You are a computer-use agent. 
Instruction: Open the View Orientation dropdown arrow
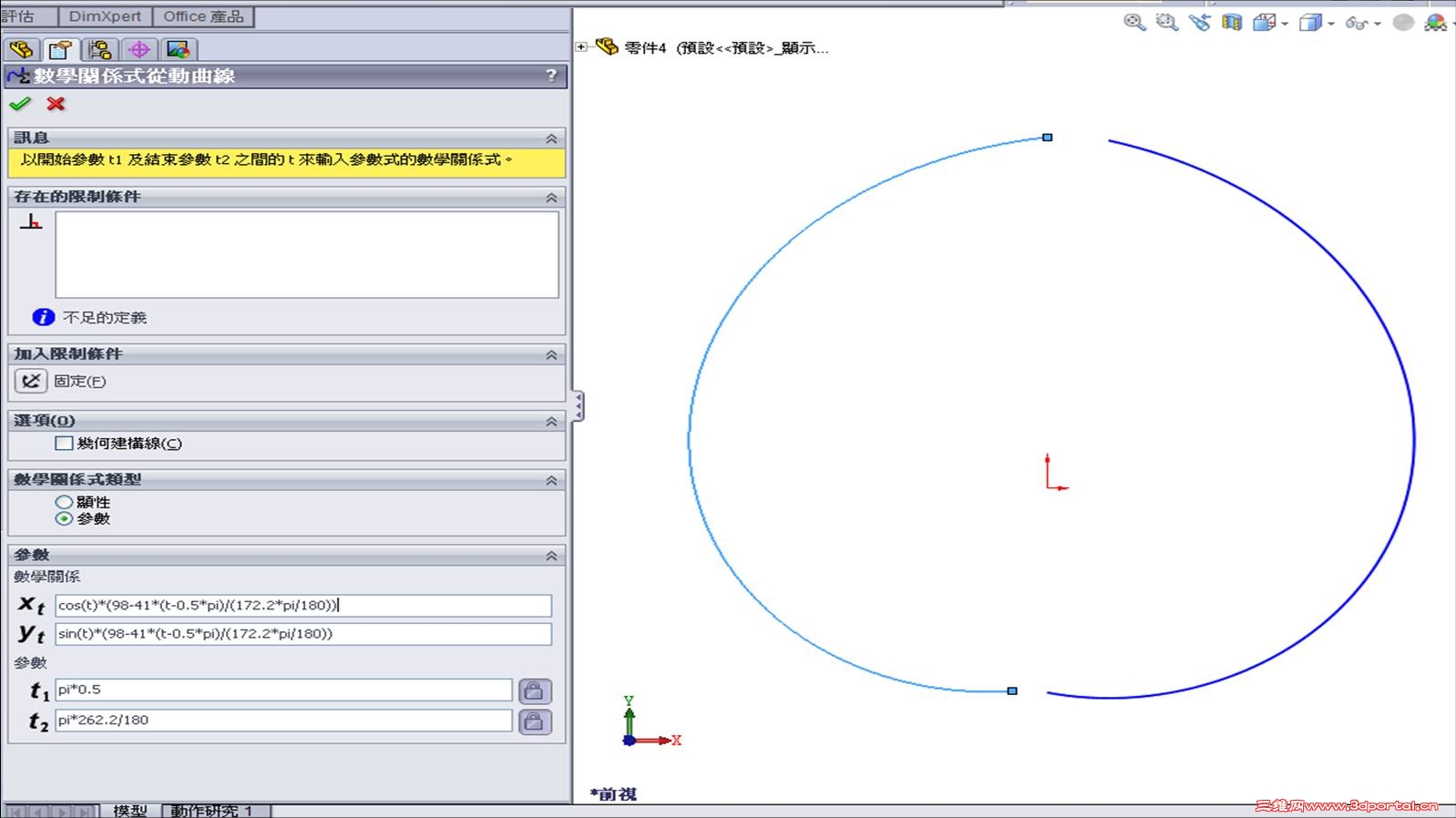tap(1285, 24)
